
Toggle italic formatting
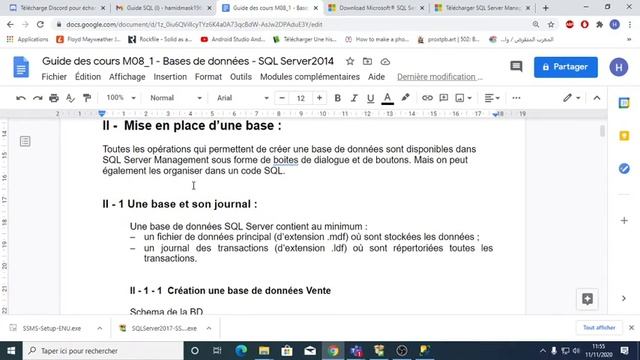point(354,98)
